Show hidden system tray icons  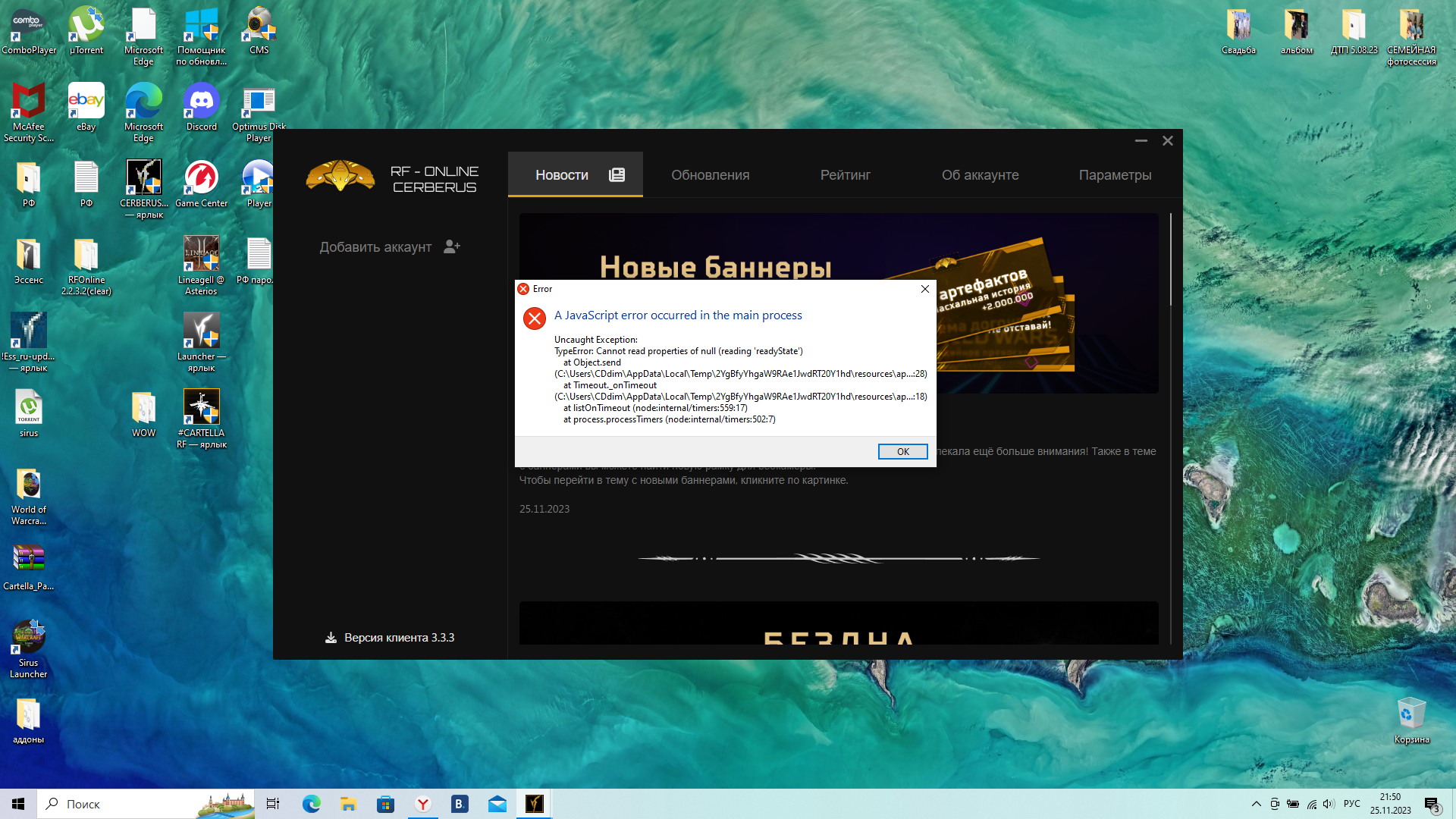[x=1256, y=804]
